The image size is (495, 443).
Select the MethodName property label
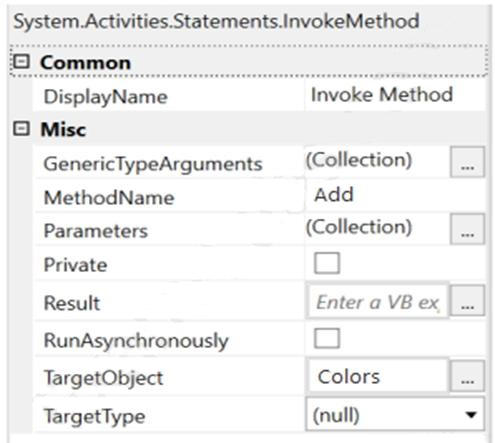(109, 198)
